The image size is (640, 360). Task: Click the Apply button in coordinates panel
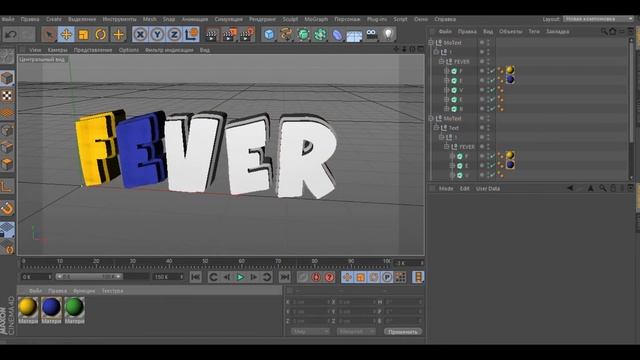[402, 332]
